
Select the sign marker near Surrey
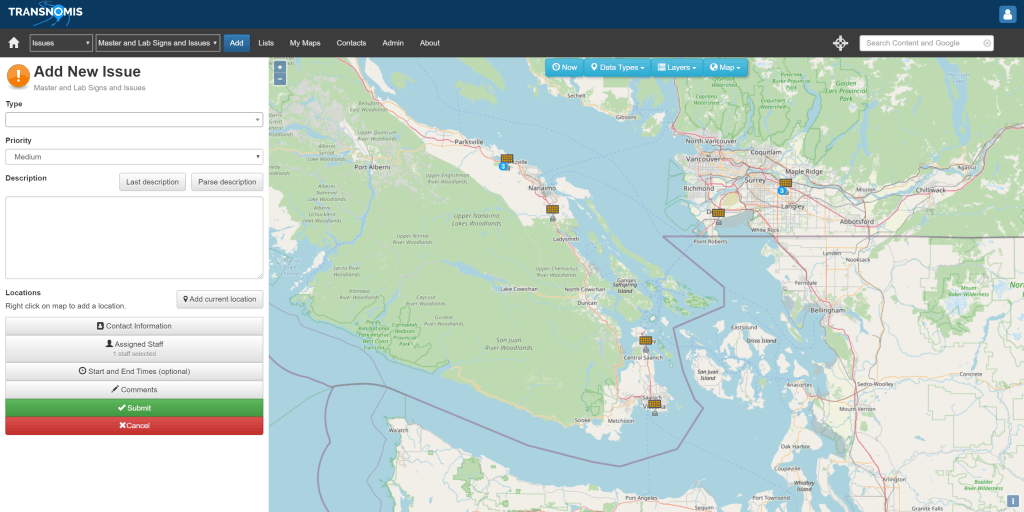click(785, 183)
